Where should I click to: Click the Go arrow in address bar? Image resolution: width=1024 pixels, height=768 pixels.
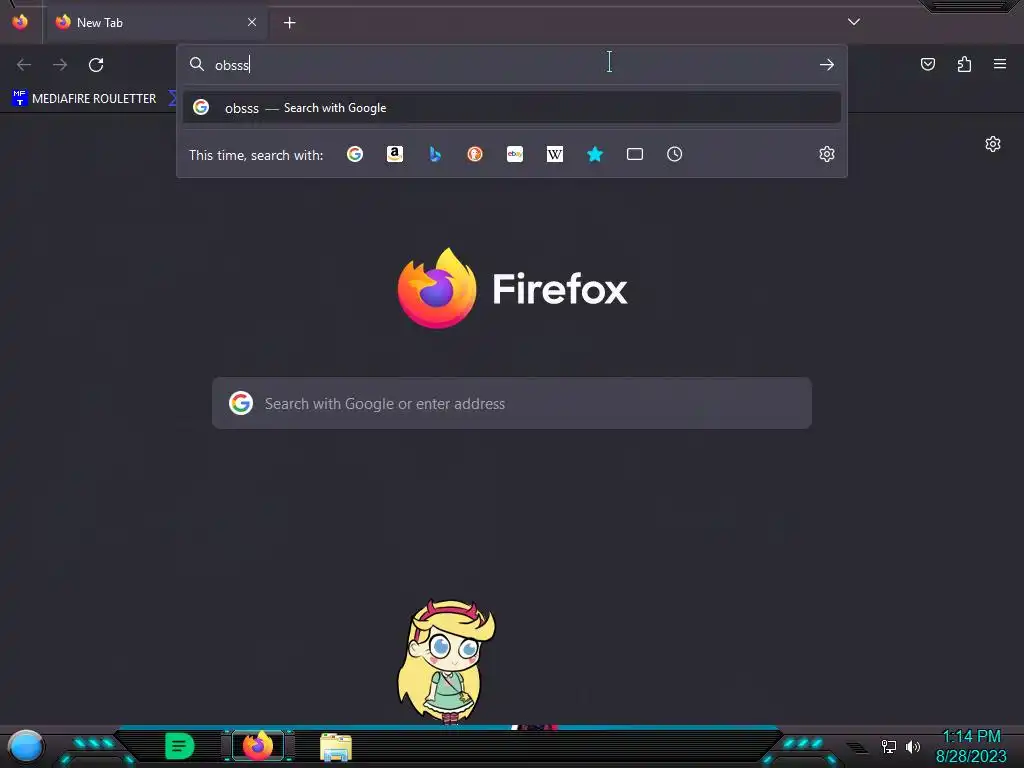tap(827, 65)
